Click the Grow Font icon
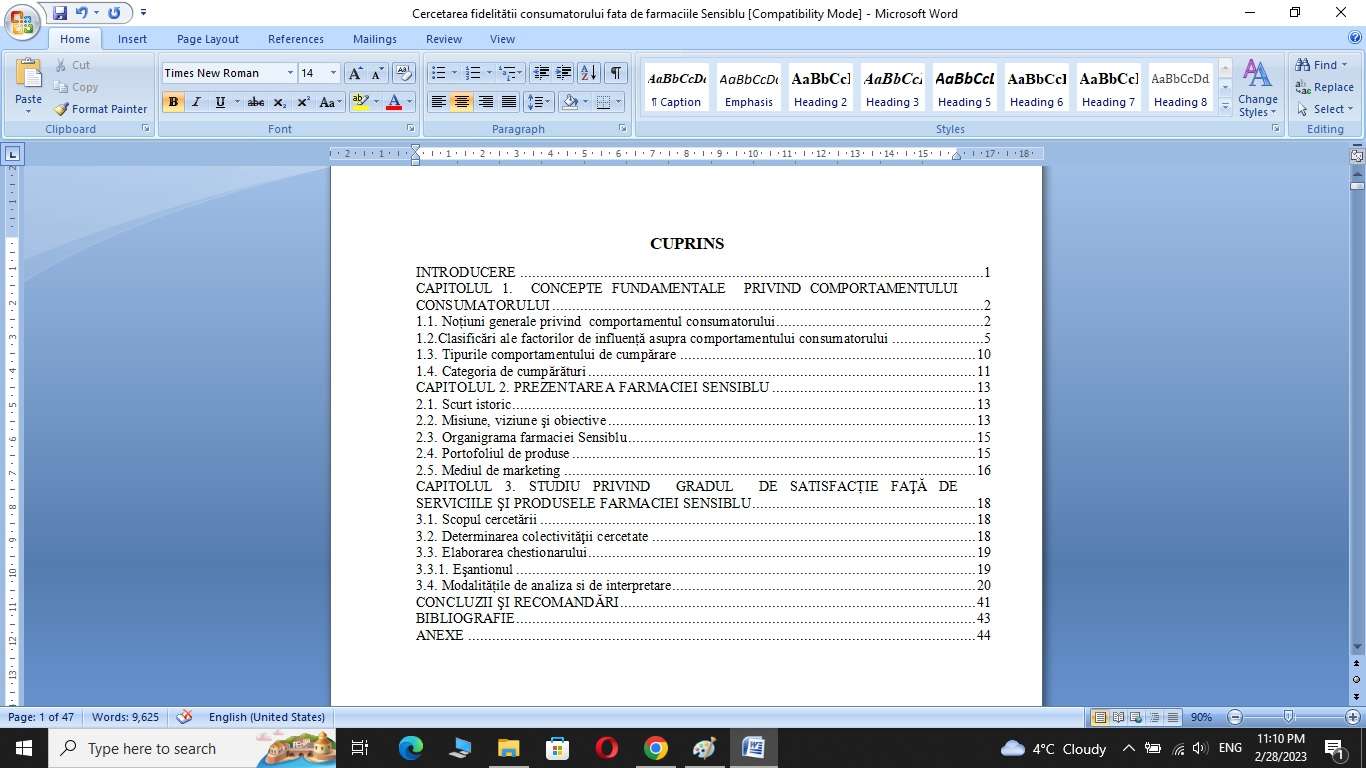The image size is (1366, 768). (355, 73)
